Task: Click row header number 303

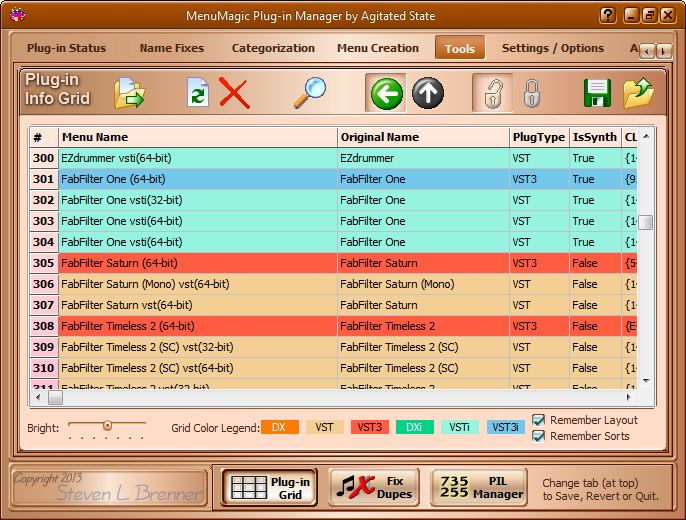Action: 44,221
